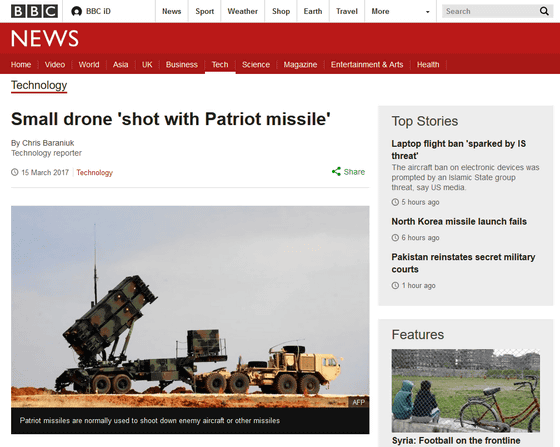
Task: Go to the Magazine section
Action: [300, 65]
